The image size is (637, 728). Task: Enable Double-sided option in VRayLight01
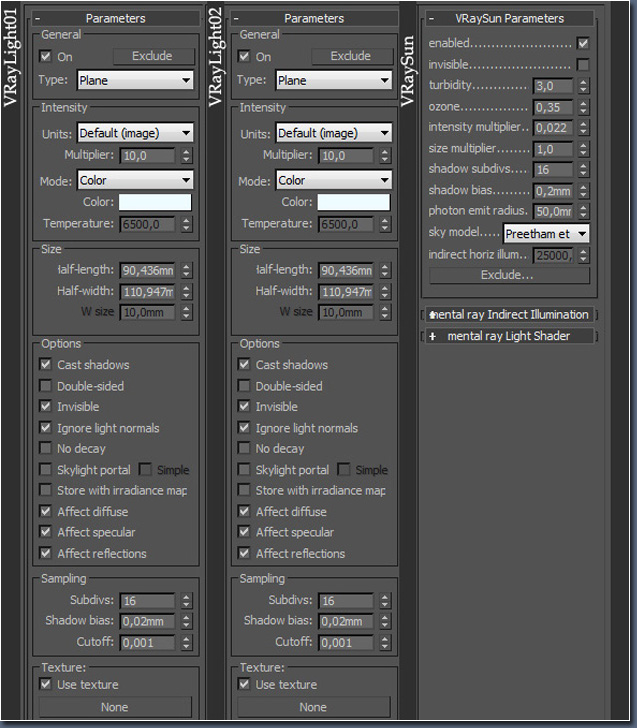click(x=46, y=386)
